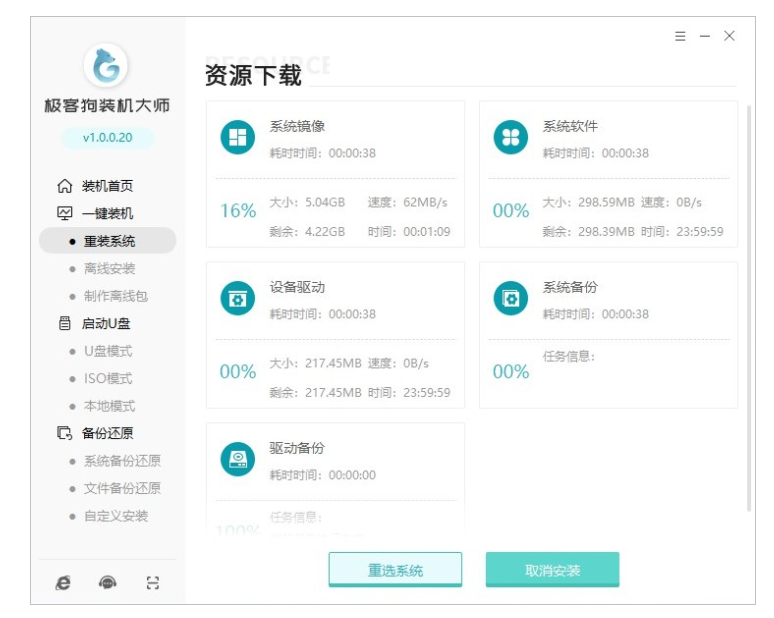The height and width of the screenshot is (618, 774).
Task: Click the 16% progress value of 系统镜像
Action: tap(238, 211)
